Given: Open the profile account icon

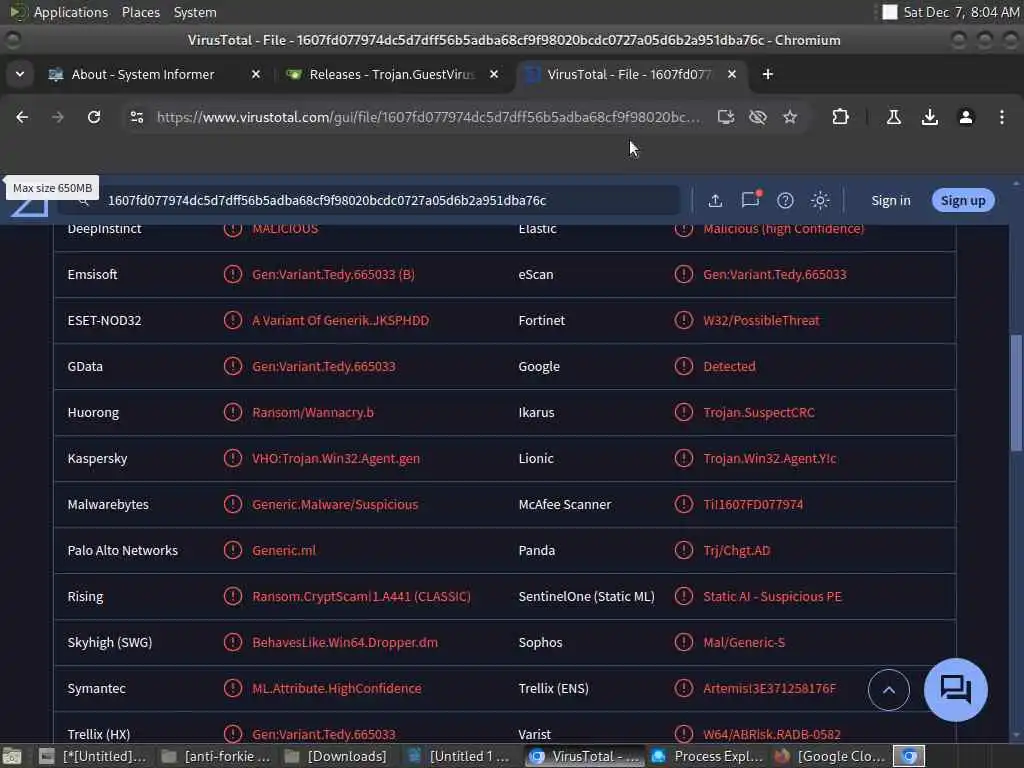Looking at the screenshot, I should tap(966, 117).
